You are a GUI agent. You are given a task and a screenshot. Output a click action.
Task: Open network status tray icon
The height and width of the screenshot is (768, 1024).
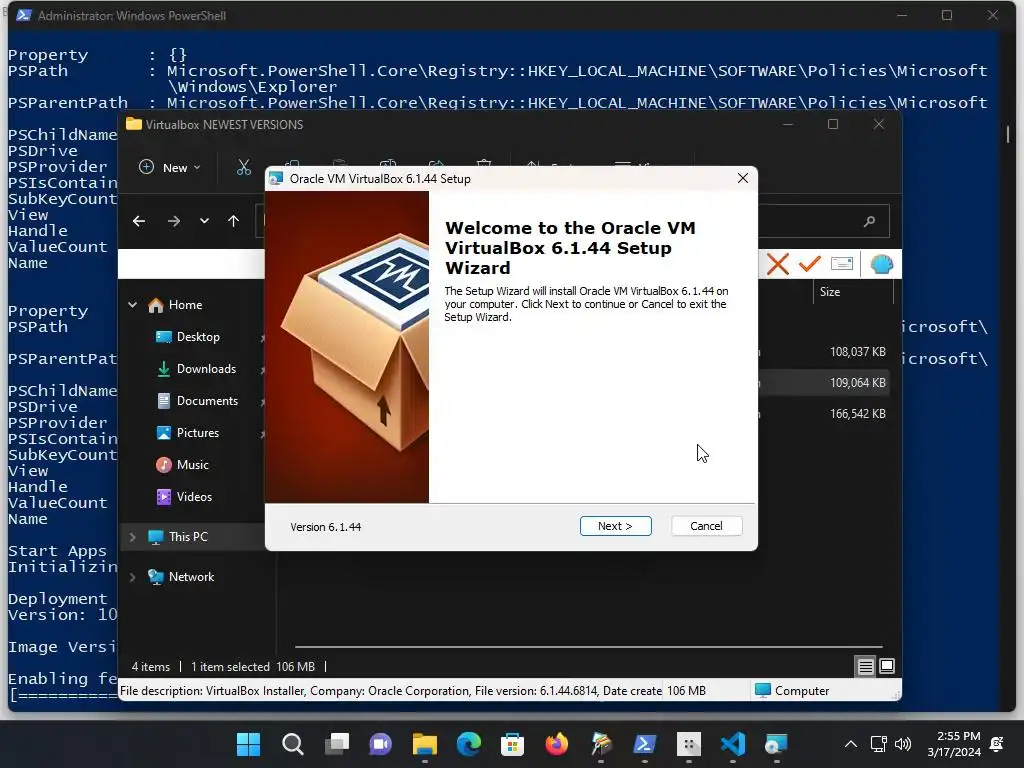point(878,744)
